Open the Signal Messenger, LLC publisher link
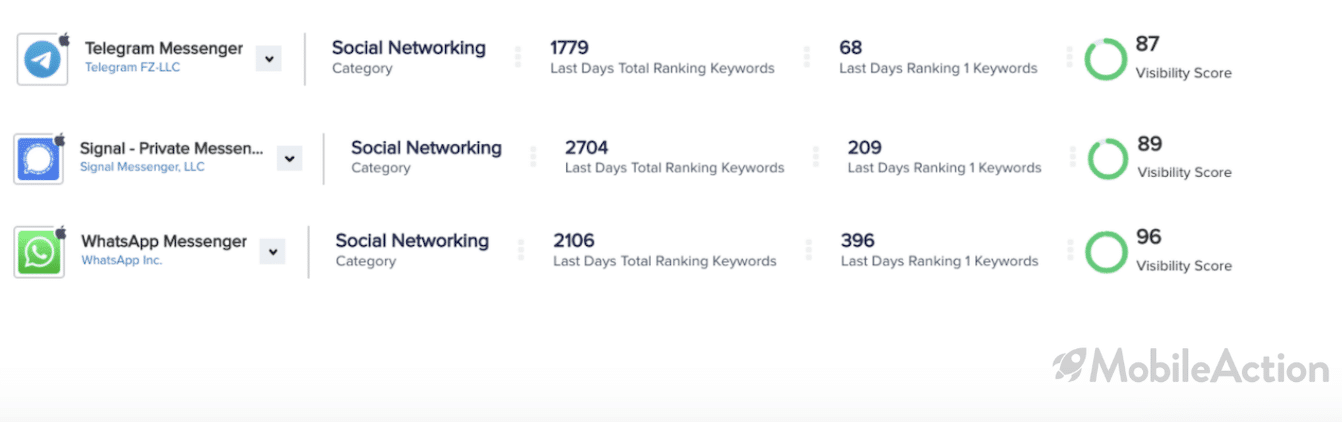The image size is (1342, 422). pos(142,167)
